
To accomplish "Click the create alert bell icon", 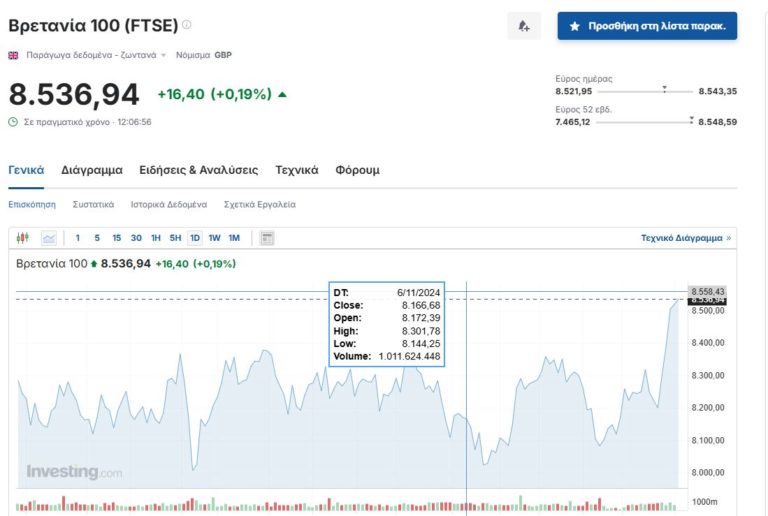I will 523,27.
